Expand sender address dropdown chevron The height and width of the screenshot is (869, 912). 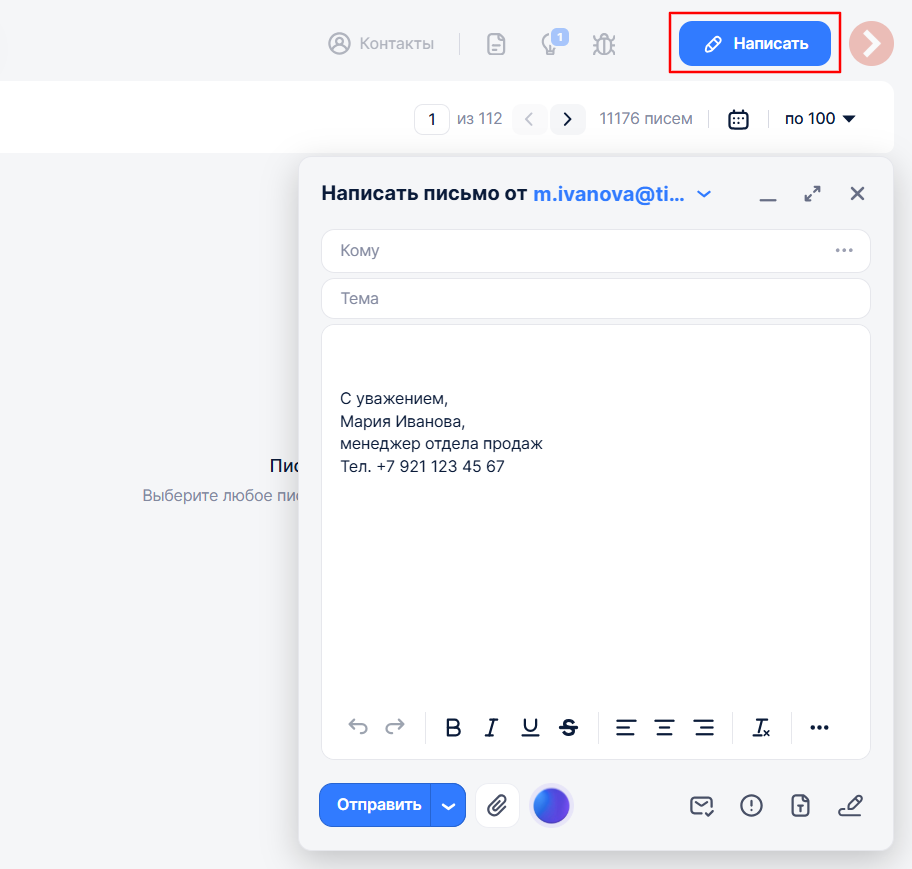(704, 194)
